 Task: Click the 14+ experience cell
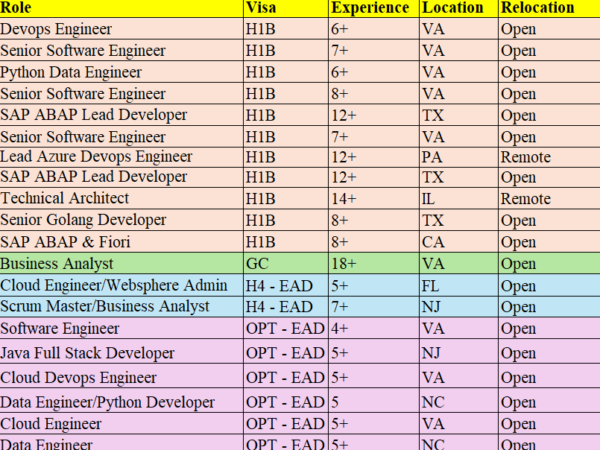pyautogui.click(x=345, y=199)
